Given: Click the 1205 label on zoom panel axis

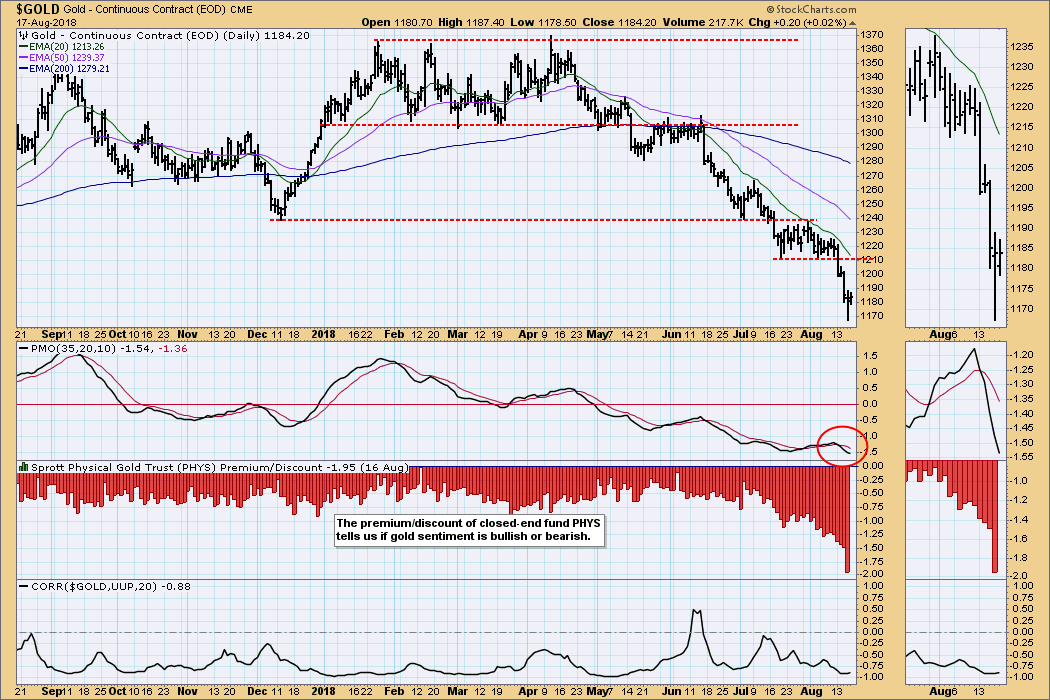Looking at the screenshot, I should (1022, 168).
